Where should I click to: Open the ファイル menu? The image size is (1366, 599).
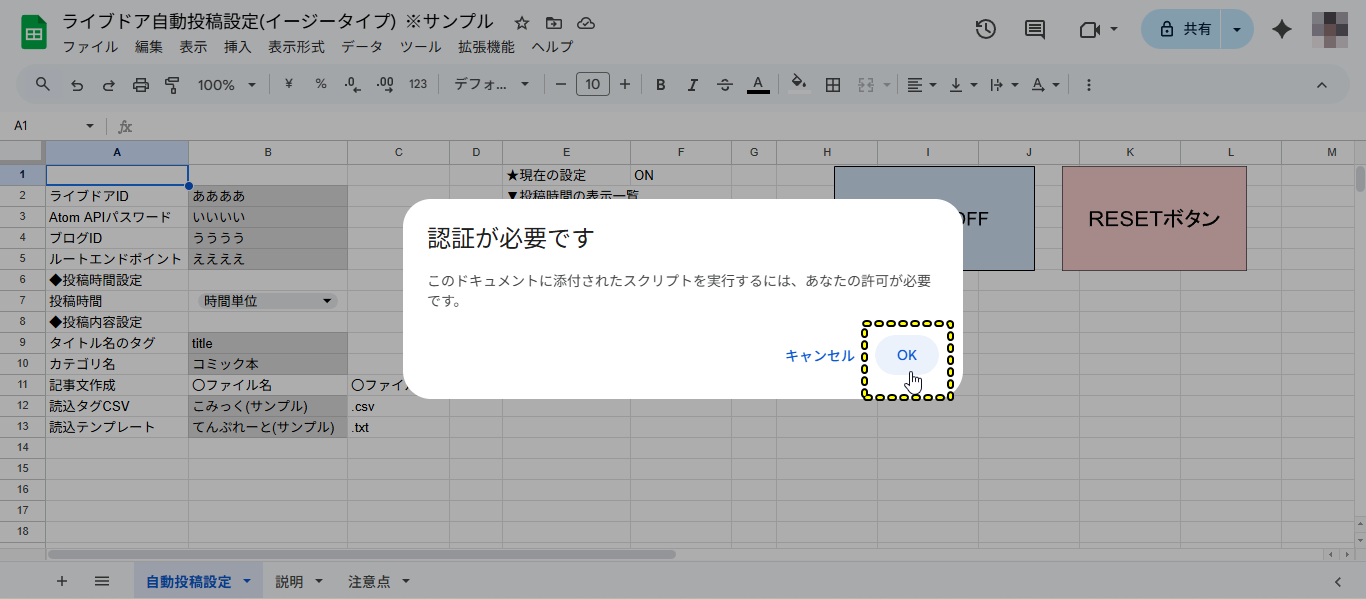(x=90, y=47)
